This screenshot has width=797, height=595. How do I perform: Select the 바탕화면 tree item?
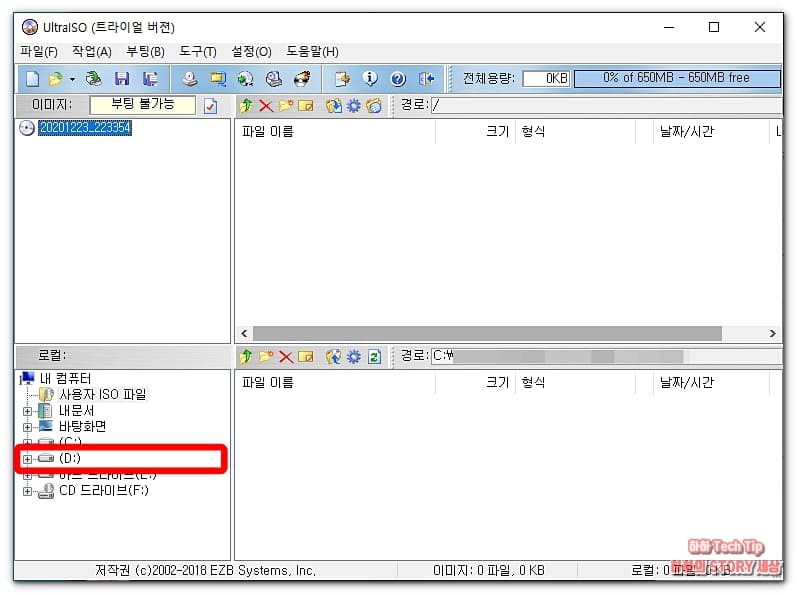click(x=82, y=427)
